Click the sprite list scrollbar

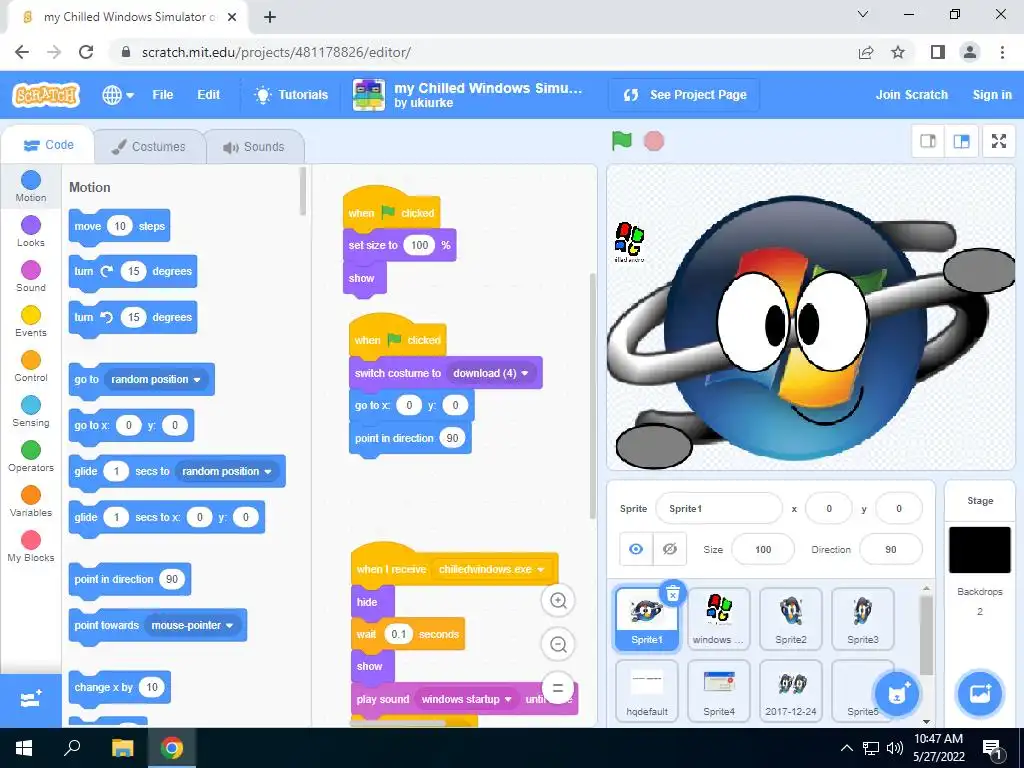click(926, 637)
